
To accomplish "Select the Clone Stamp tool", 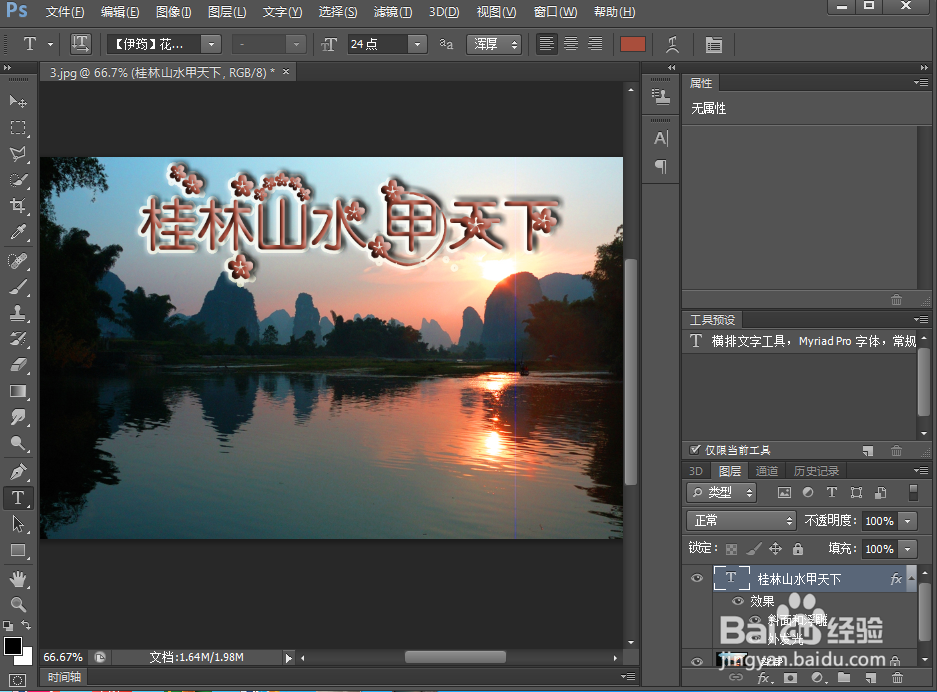I will click(18, 313).
